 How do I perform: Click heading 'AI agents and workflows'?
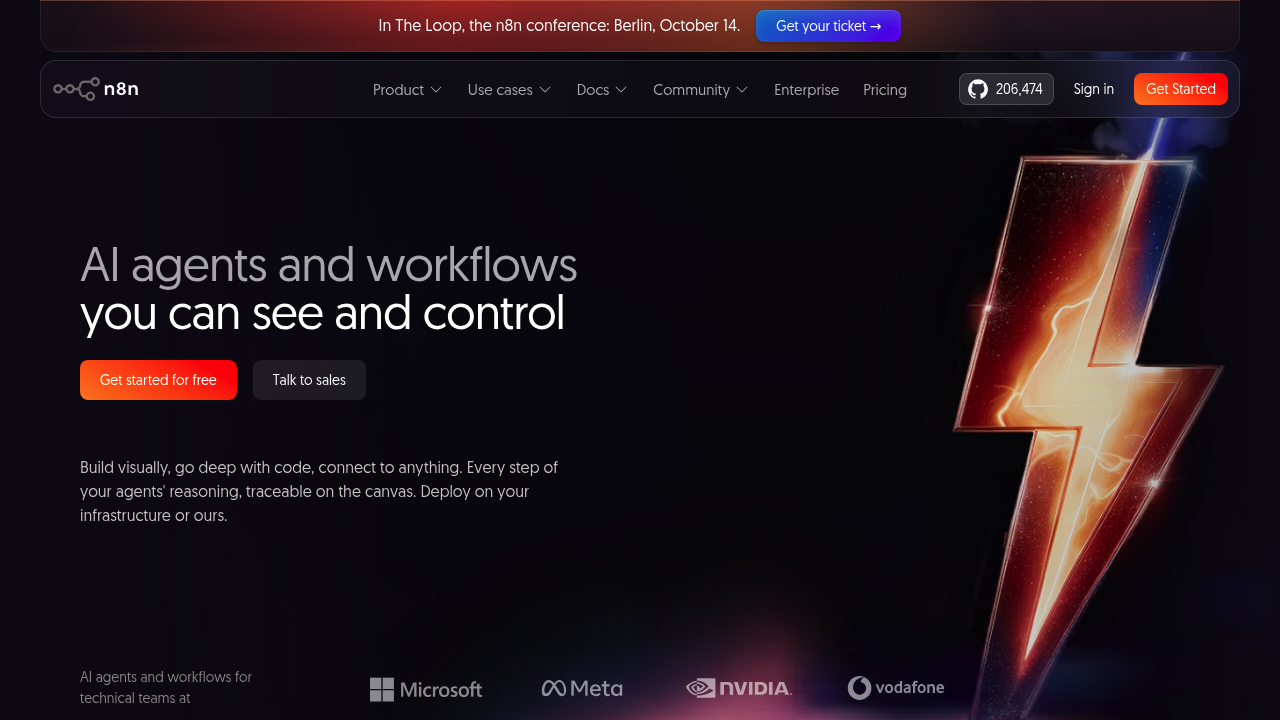(x=329, y=265)
